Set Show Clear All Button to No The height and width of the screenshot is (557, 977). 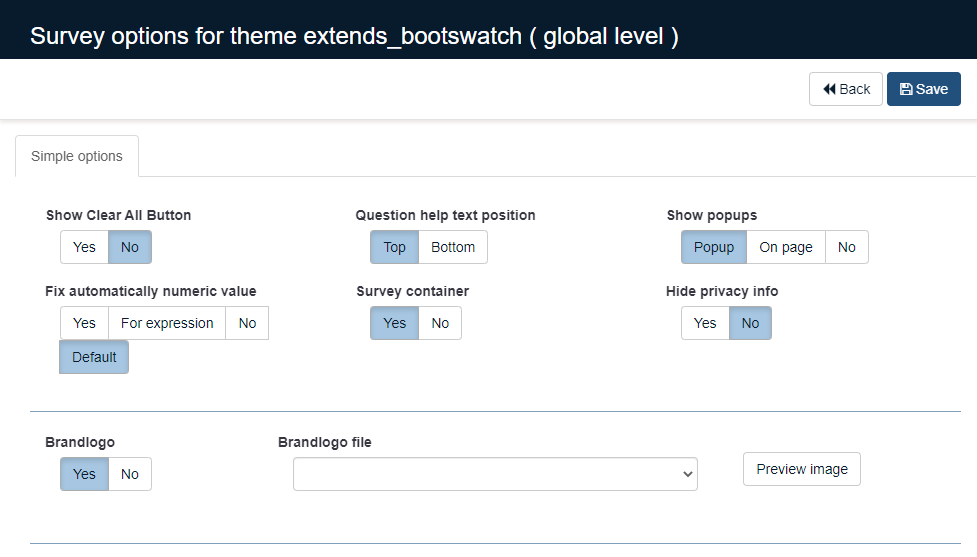pos(130,247)
